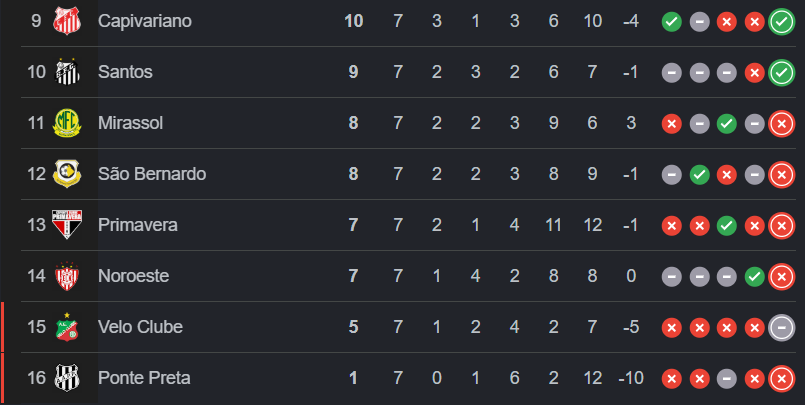Click the Velo Clube club crest

[x=66, y=327]
